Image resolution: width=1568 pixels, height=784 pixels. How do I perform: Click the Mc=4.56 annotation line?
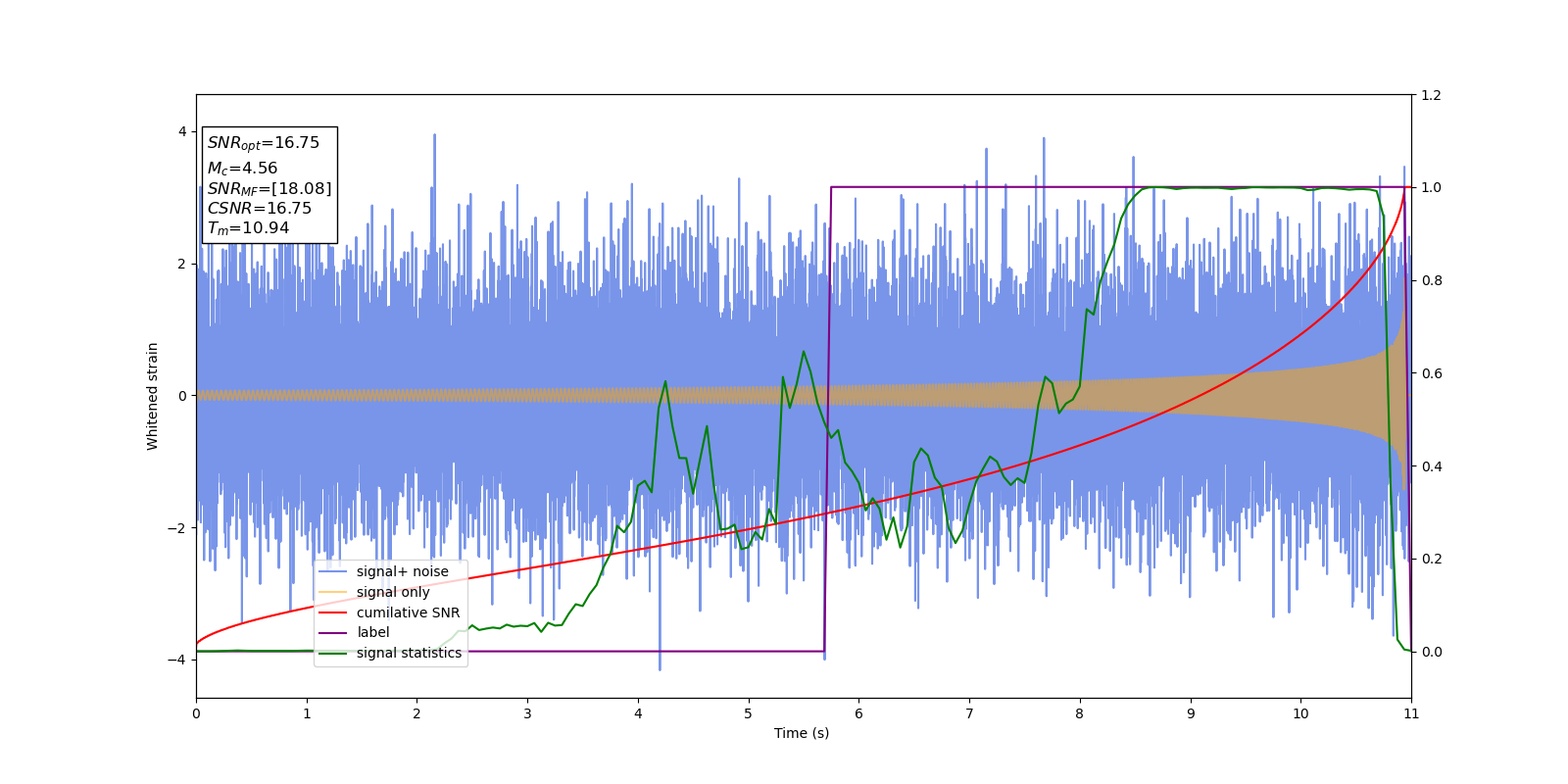242,169
